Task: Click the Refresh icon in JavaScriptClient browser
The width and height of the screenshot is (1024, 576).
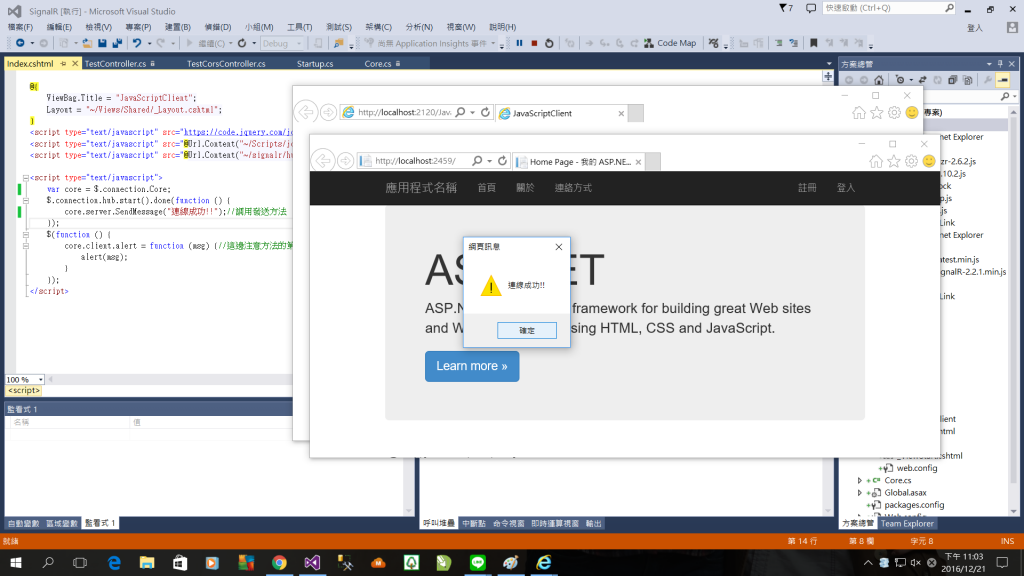Action: pyautogui.click(x=485, y=112)
